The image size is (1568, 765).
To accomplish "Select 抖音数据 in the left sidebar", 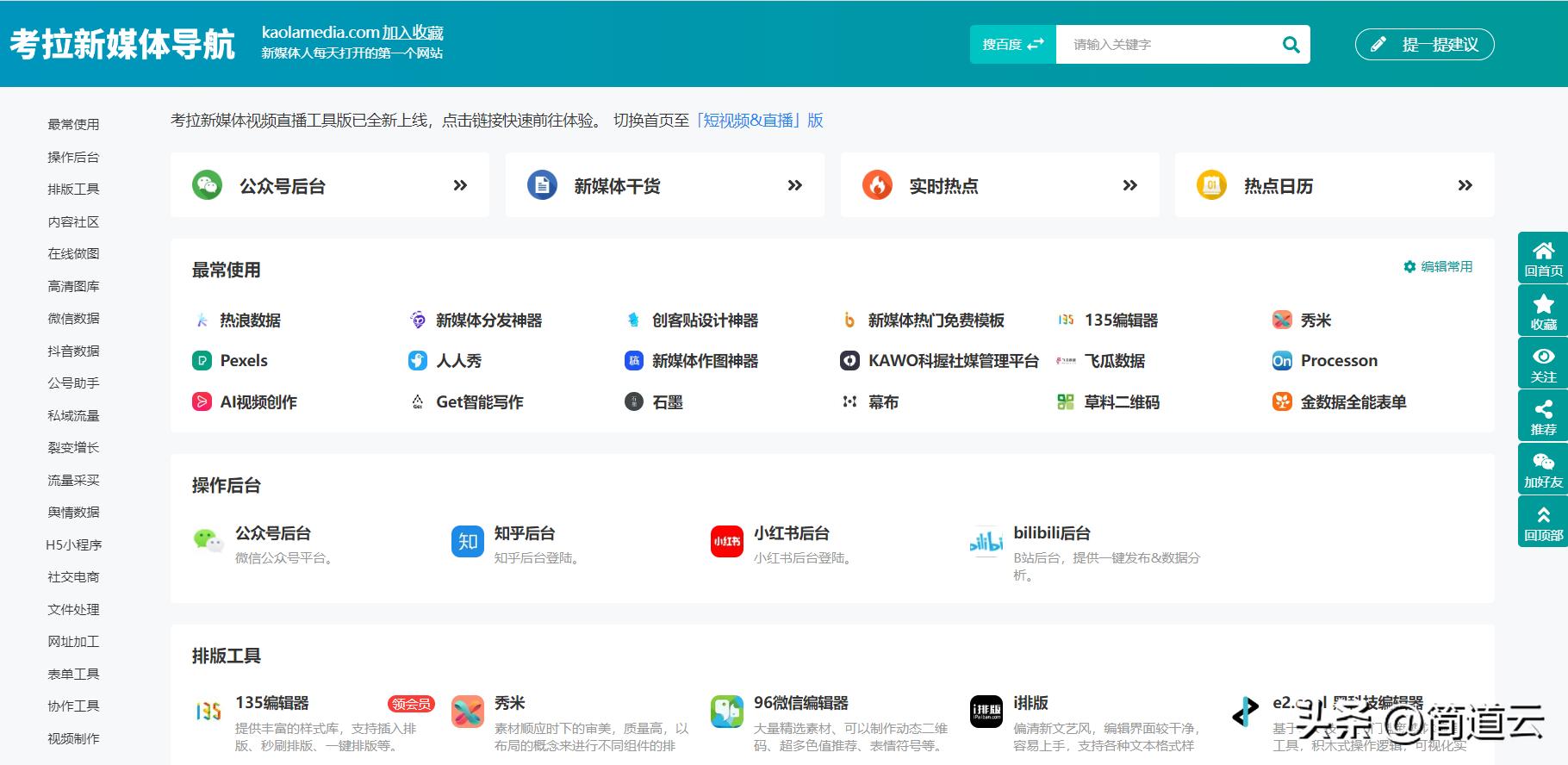I will [73, 351].
